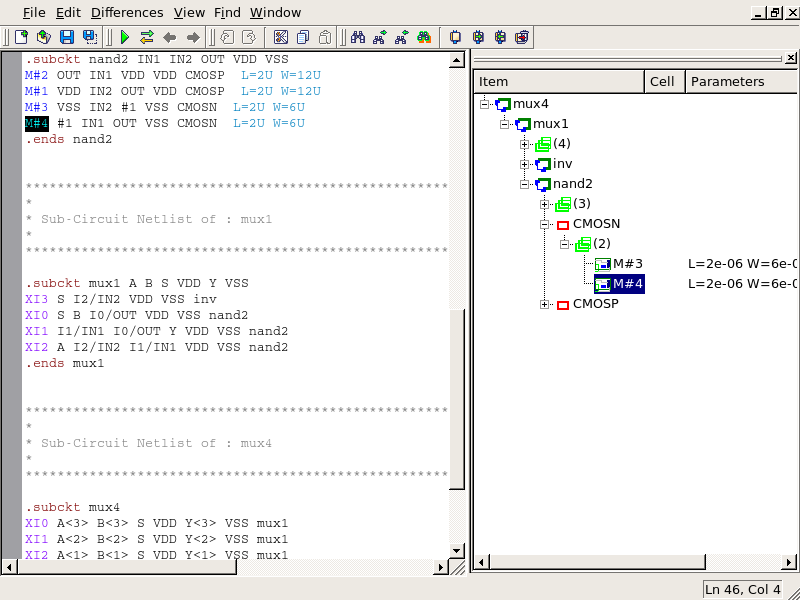Click the Open file toolbar icon
Viewport: 800px width, 600px height.
[x=44, y=37]
